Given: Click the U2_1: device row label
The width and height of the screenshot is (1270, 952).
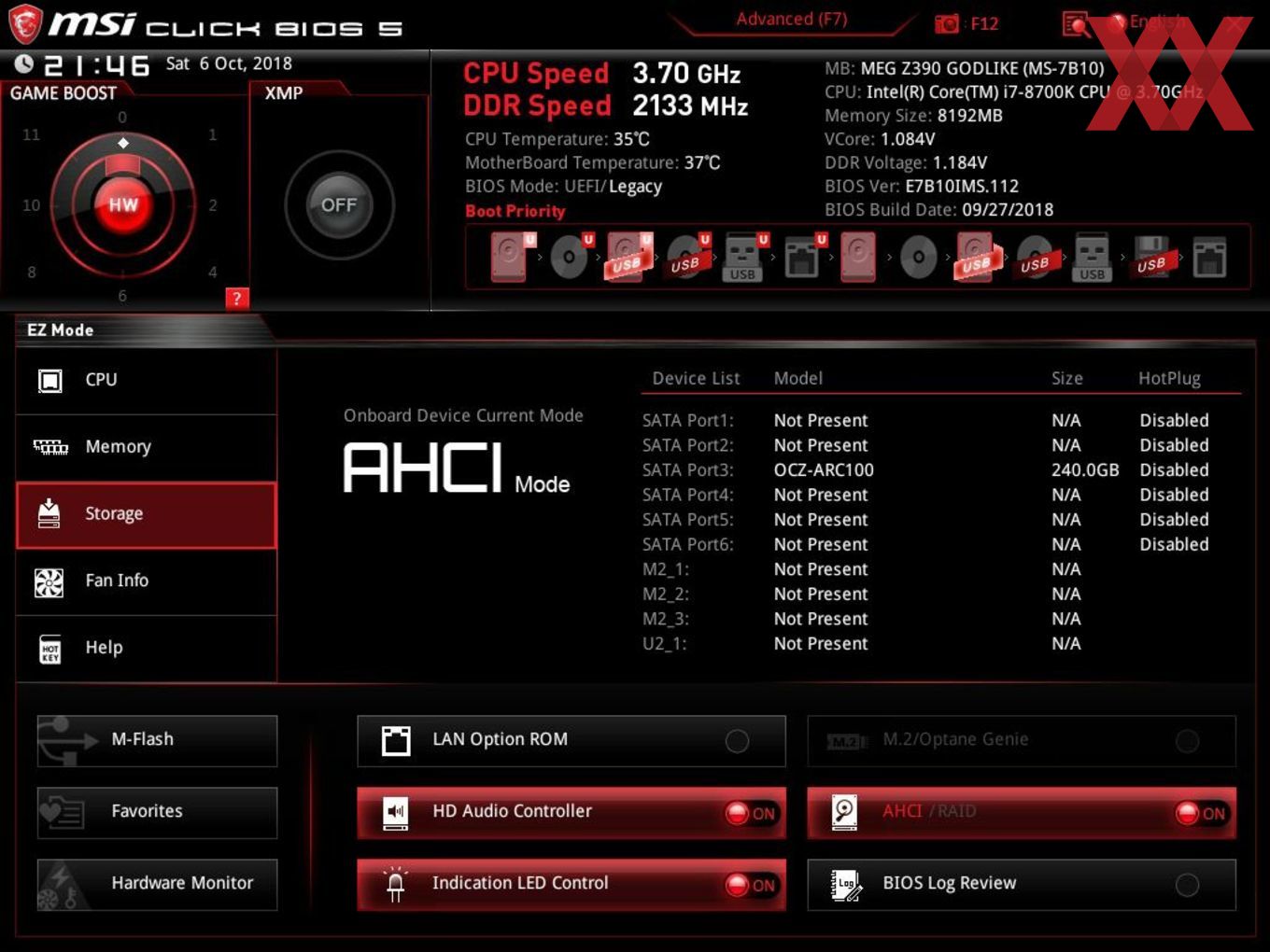Looking at the screenshot, I should pos(665,644).
